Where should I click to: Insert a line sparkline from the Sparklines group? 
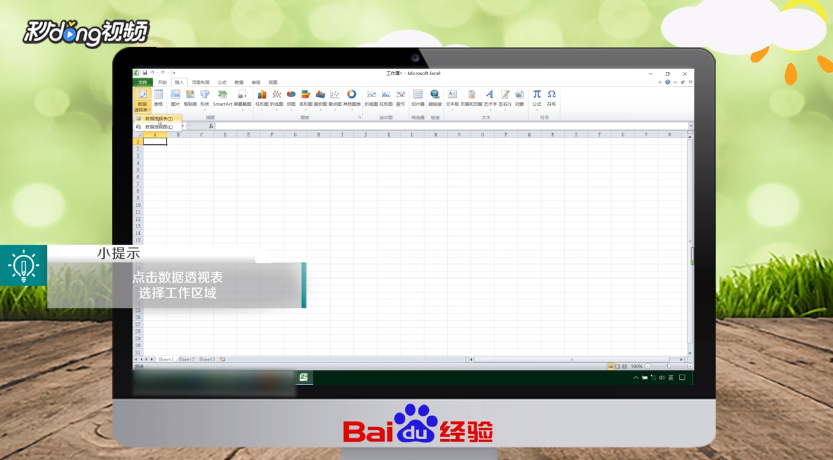point(371,98)
